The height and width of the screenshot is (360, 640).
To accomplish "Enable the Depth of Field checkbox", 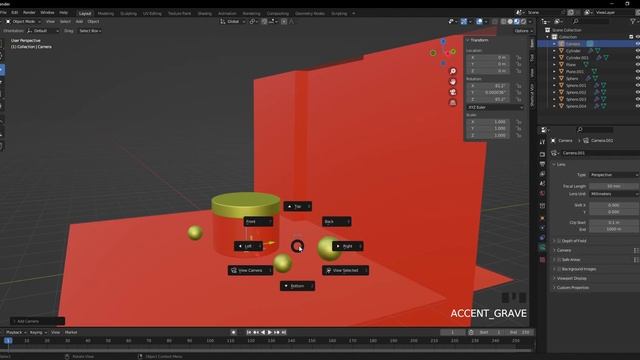I will pyautogui.click(x=559, y=241).
